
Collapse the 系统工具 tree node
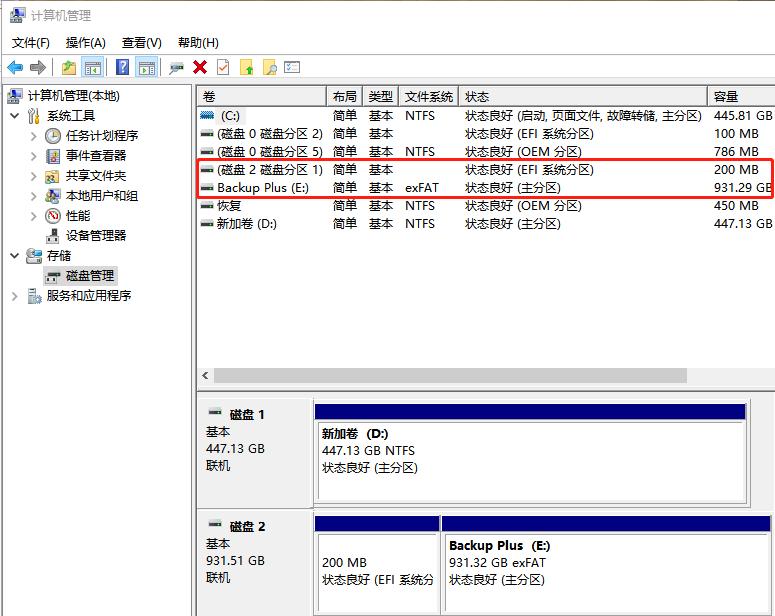15,116
